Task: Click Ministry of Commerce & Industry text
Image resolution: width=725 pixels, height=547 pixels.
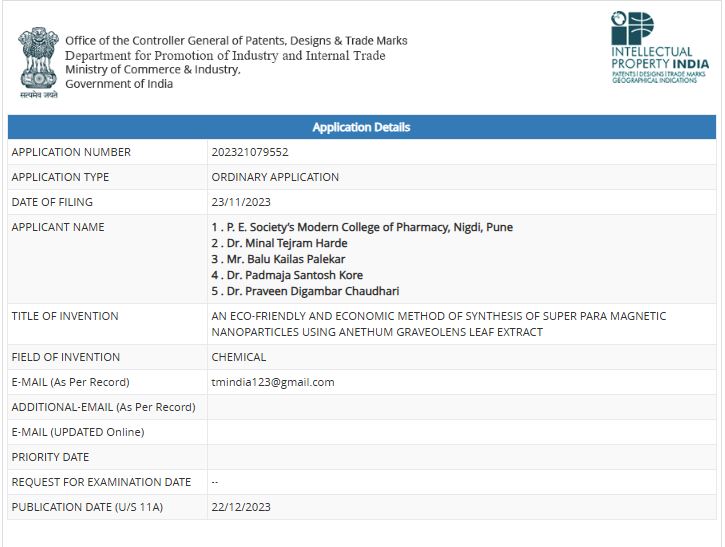Action: tap(153, 69)
